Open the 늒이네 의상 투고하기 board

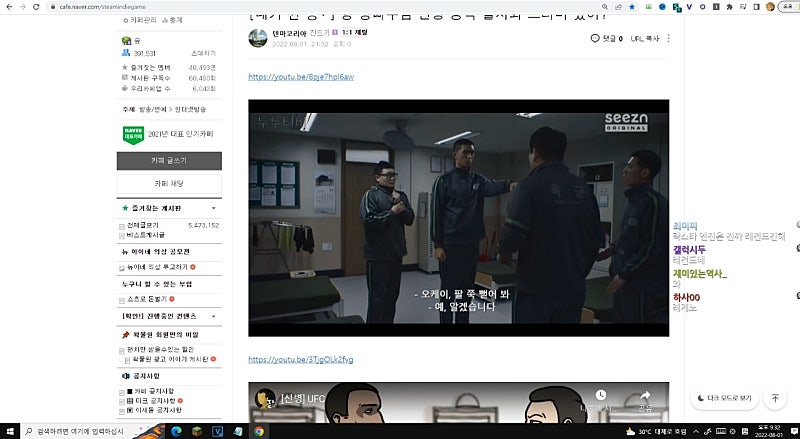coord(157,267)
